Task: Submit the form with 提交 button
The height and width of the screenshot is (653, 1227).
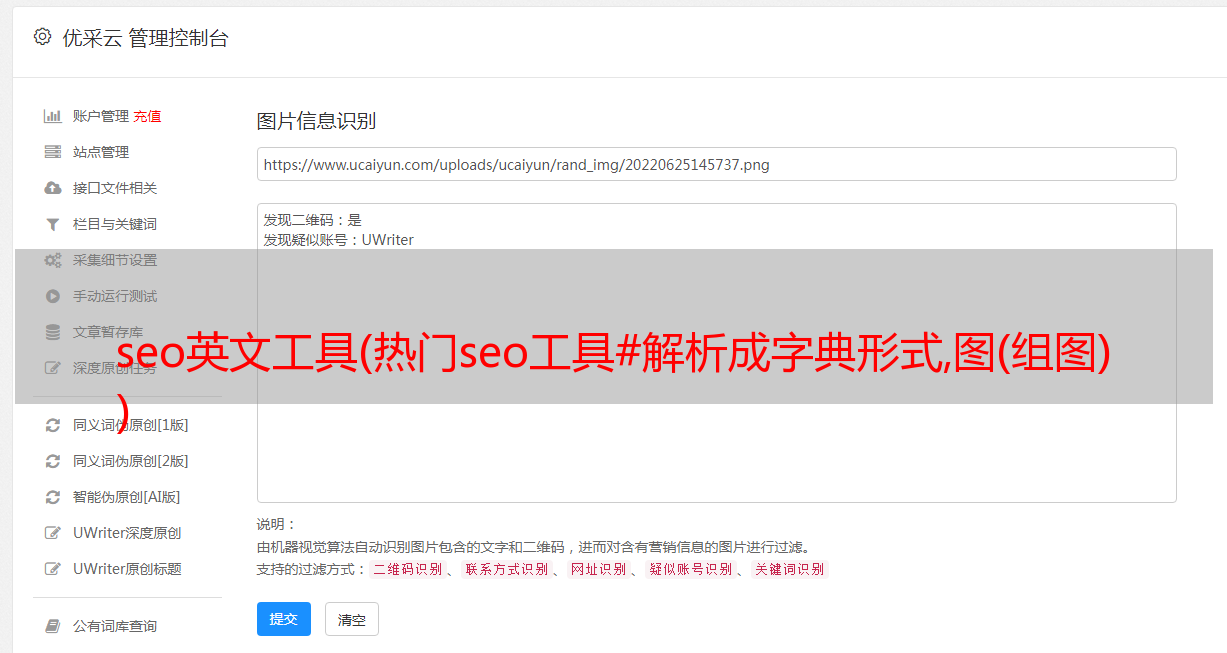Action: (284, 619)
